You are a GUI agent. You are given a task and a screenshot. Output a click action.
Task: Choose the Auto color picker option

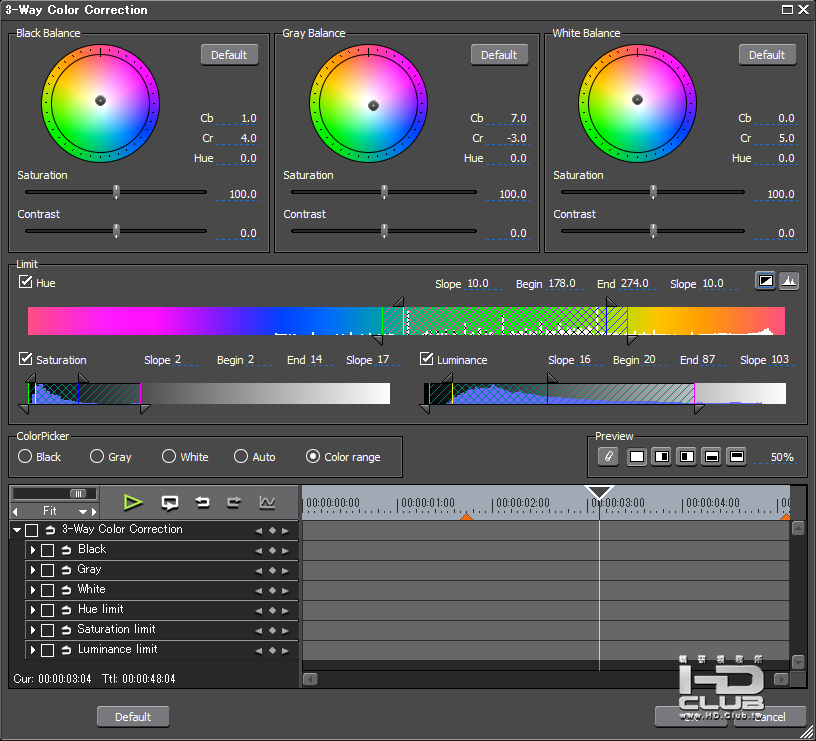[241, 456]
